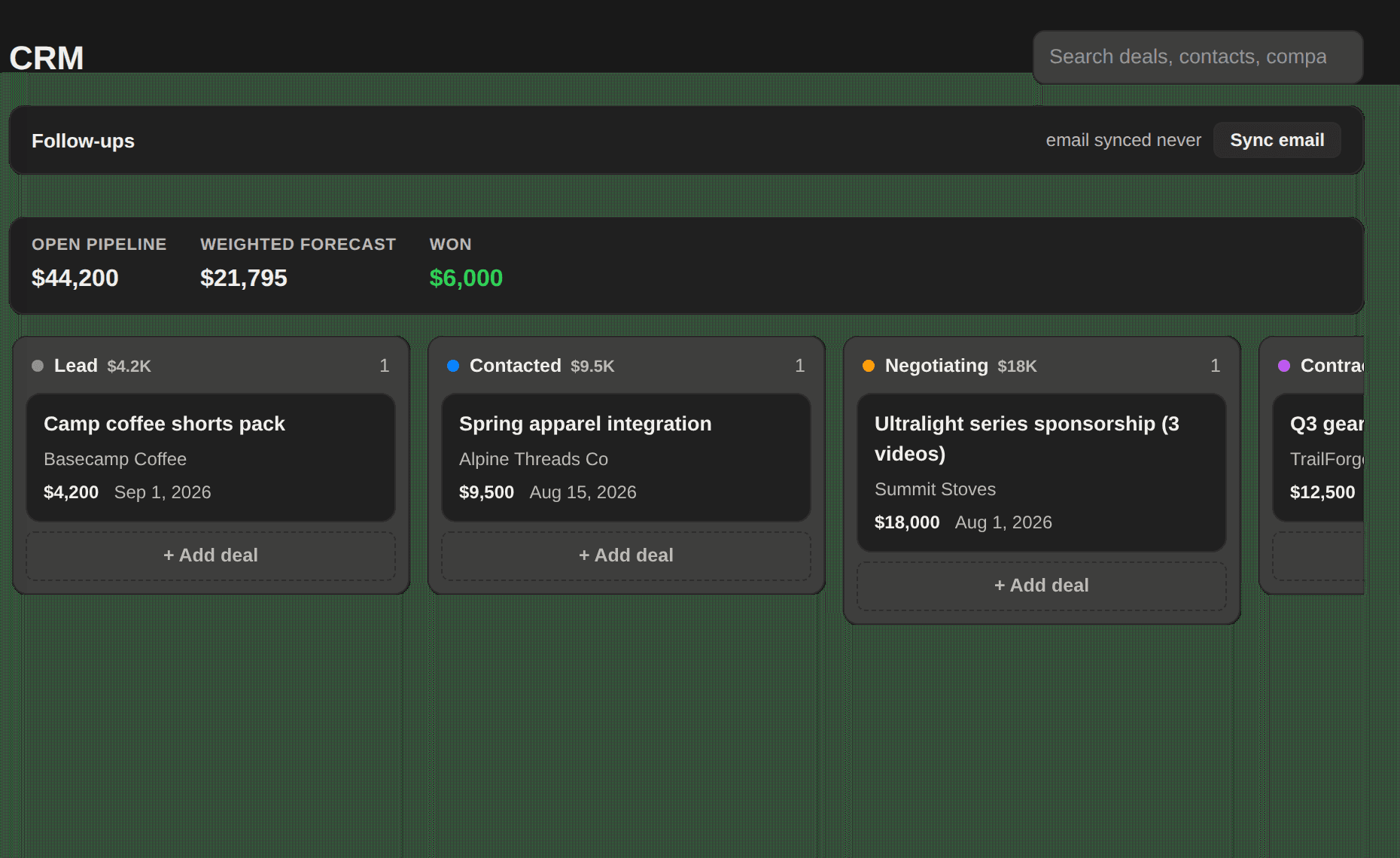Click the Follow-ups heading

click(83, 141)
